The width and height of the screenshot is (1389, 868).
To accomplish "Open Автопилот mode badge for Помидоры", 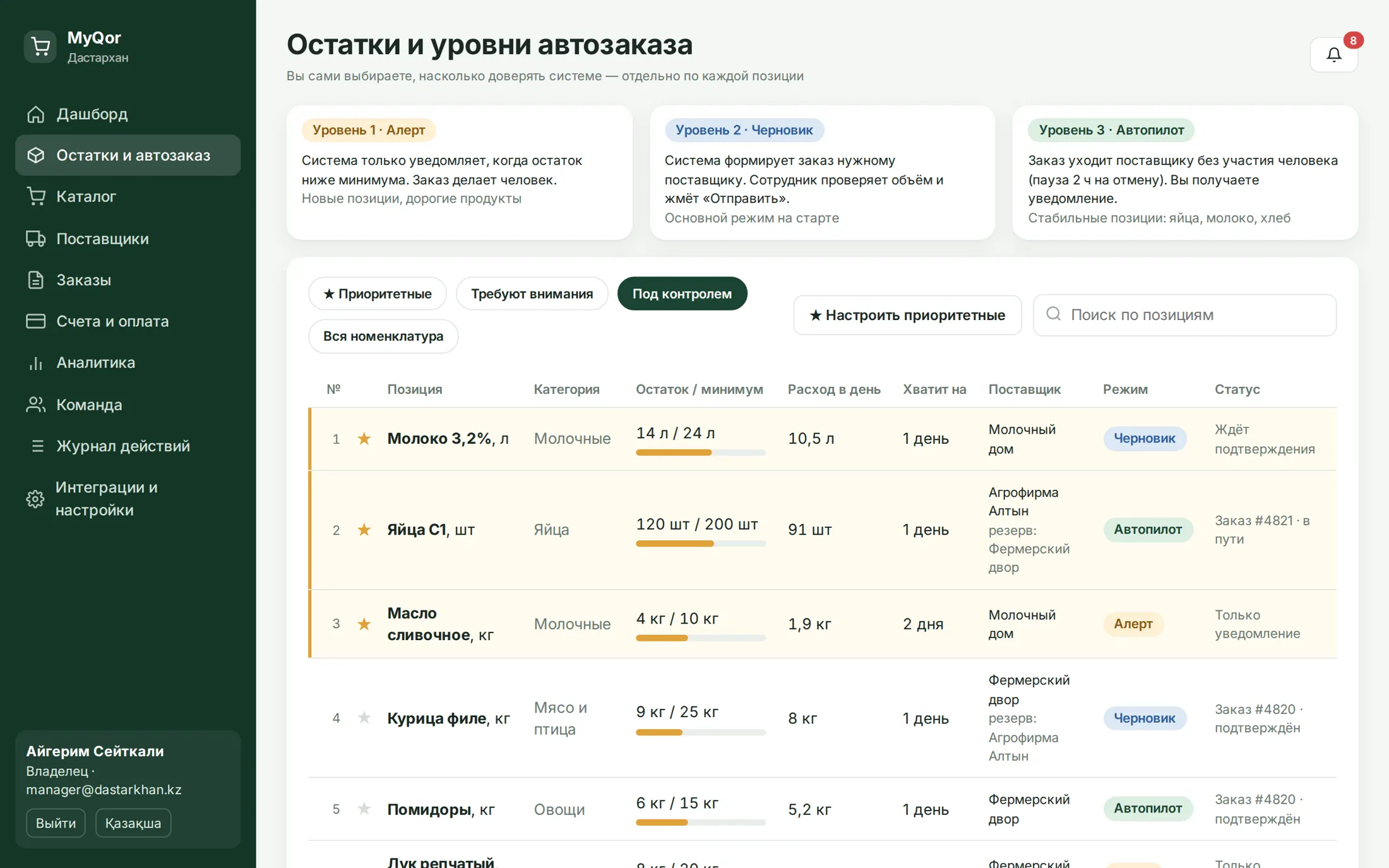I will [1147, 809].
